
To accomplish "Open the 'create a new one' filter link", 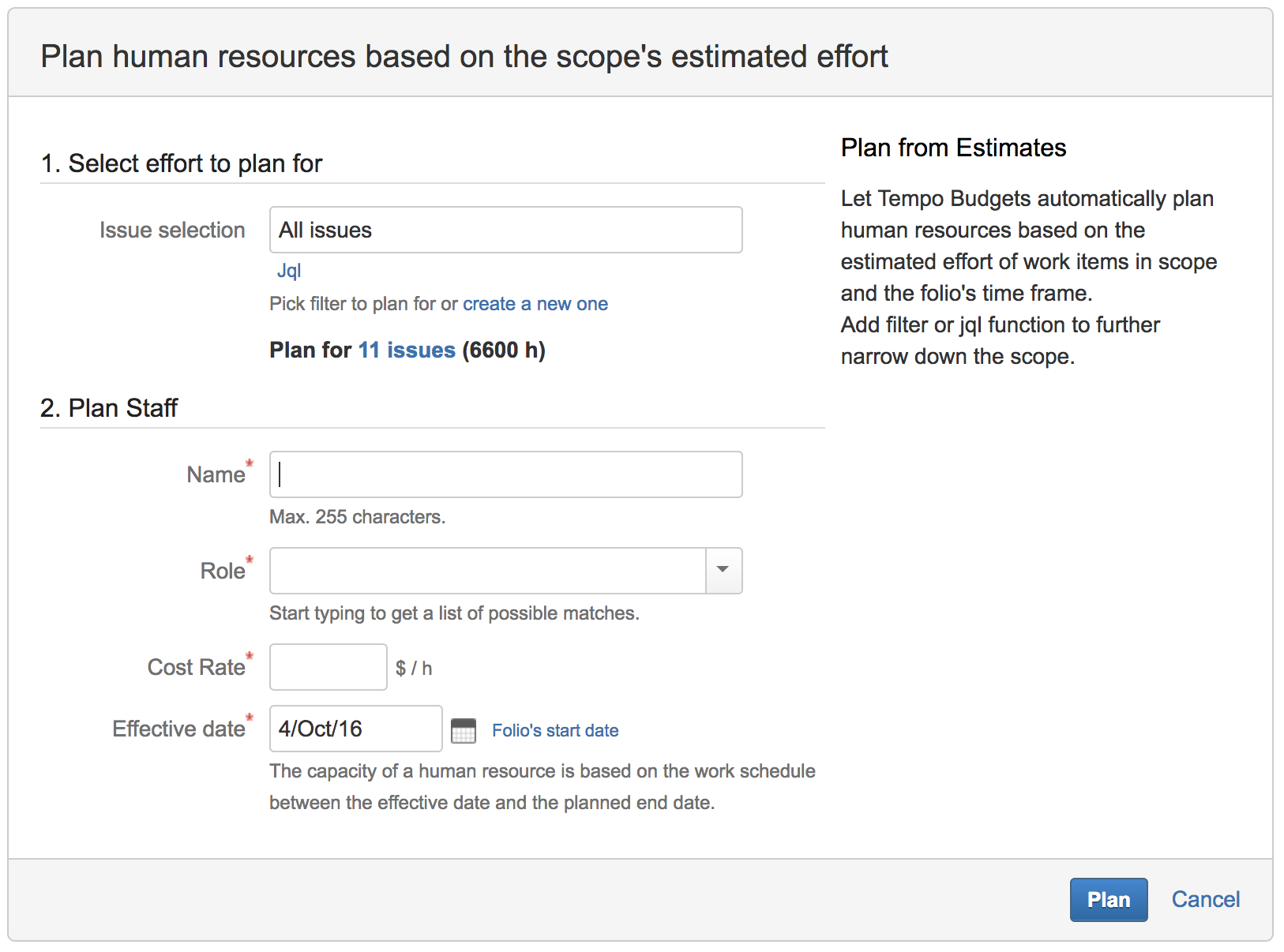I will click(x=535, y=304).
